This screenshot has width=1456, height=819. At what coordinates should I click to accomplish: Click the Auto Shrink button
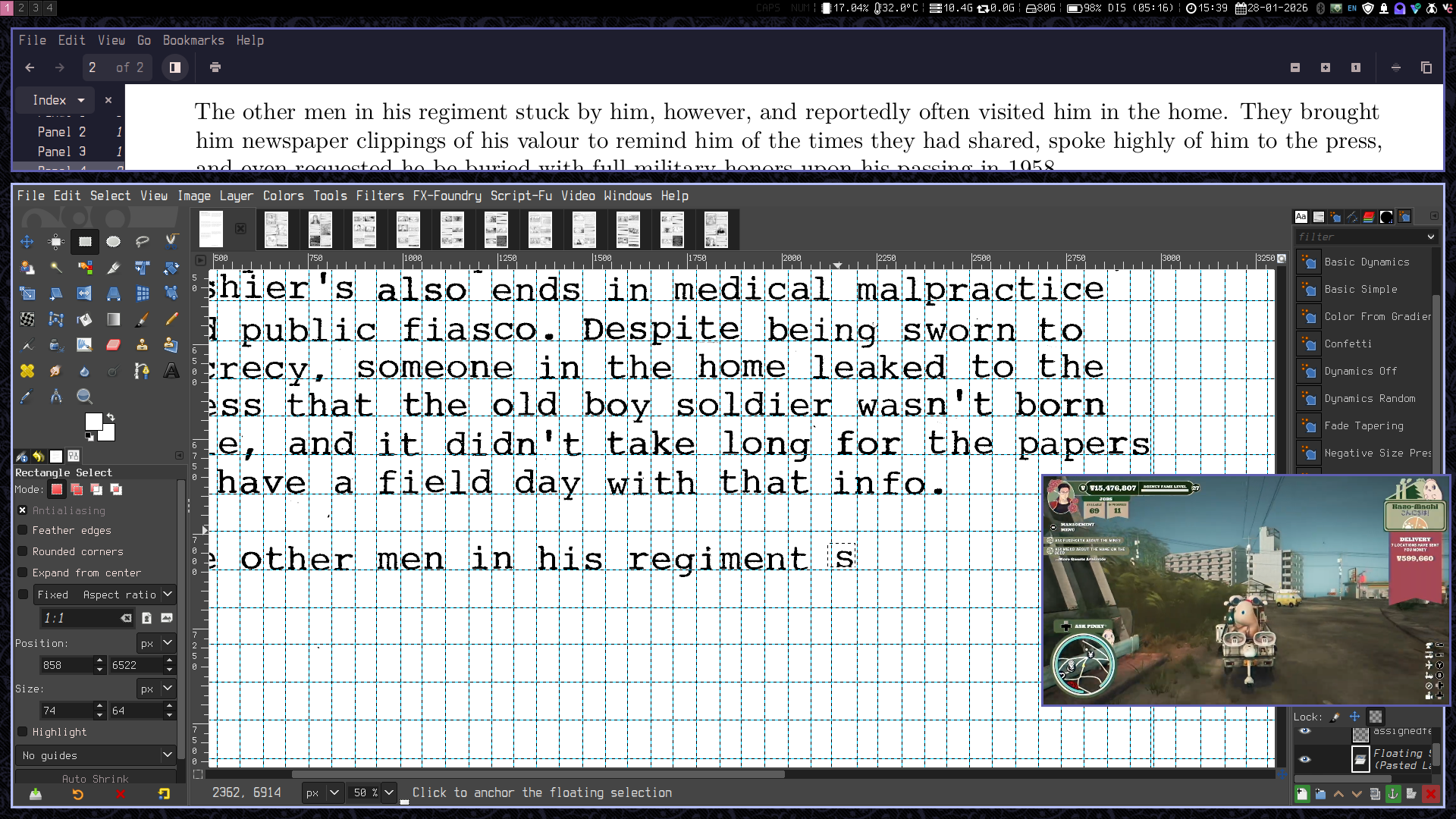(x=96, y=779)
